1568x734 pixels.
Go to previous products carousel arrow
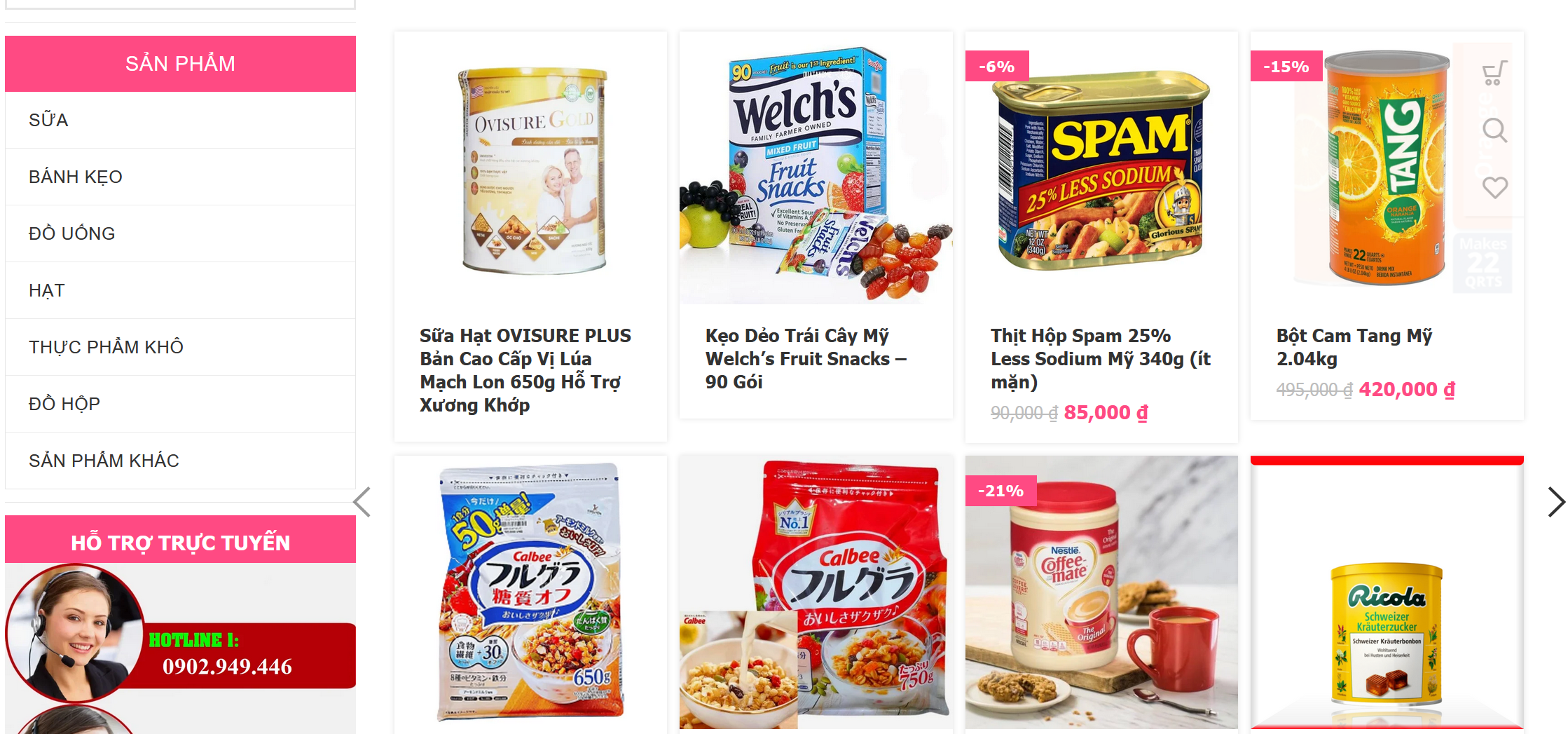362,502
